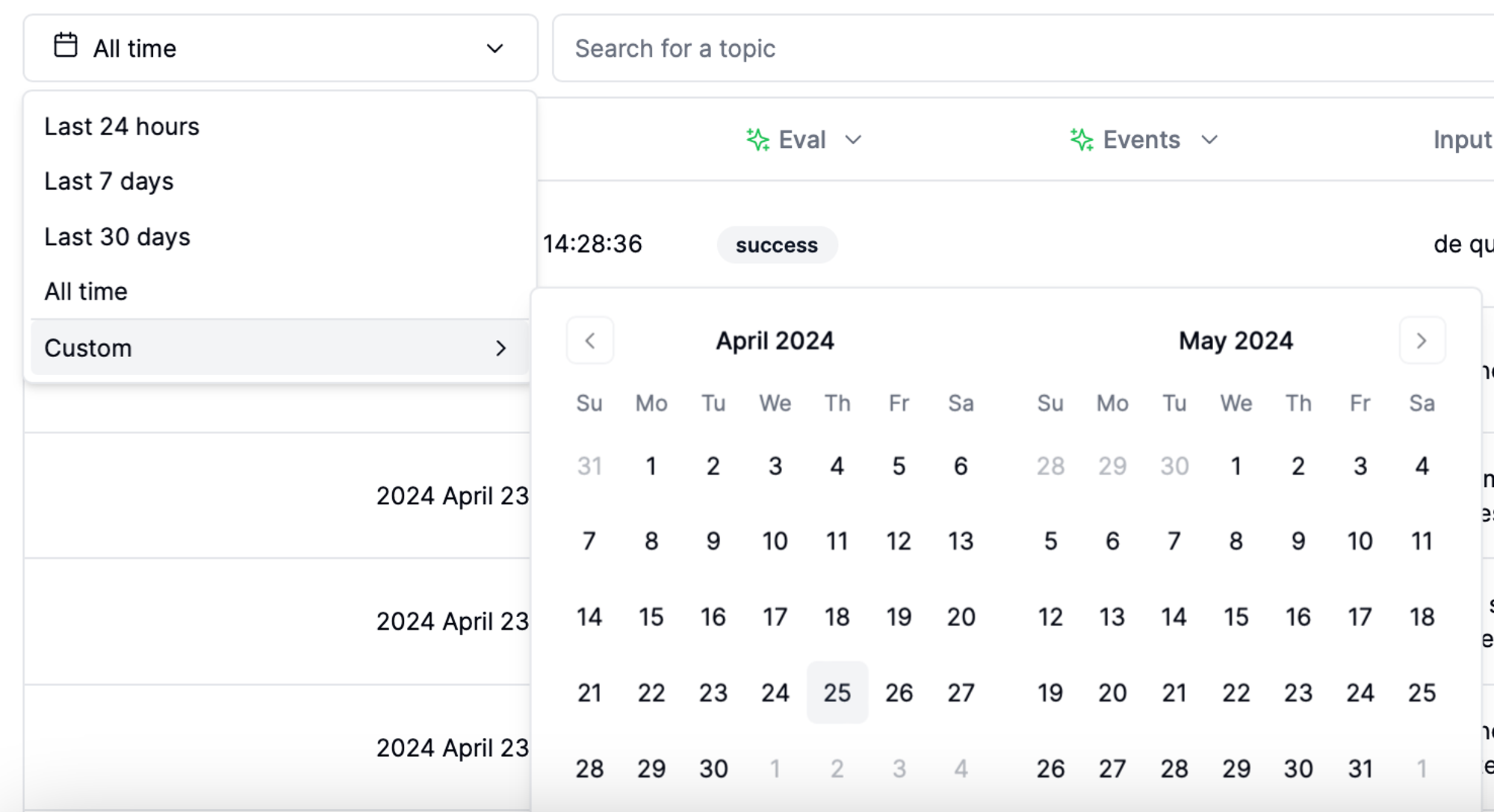Select May 31 in the calendar

1360,768
